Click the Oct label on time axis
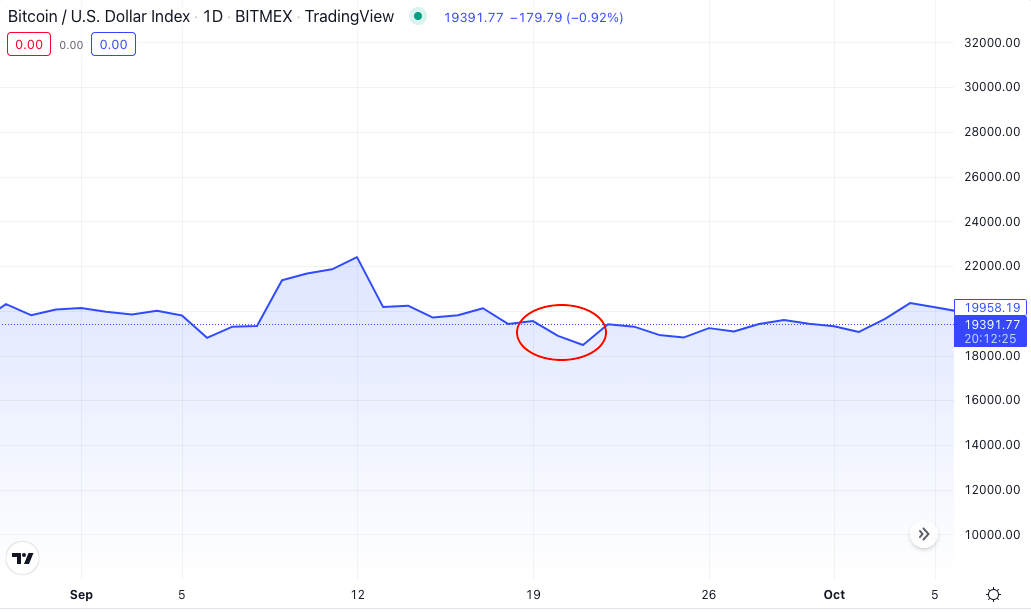1031x612 pixels. coord(834,594)
